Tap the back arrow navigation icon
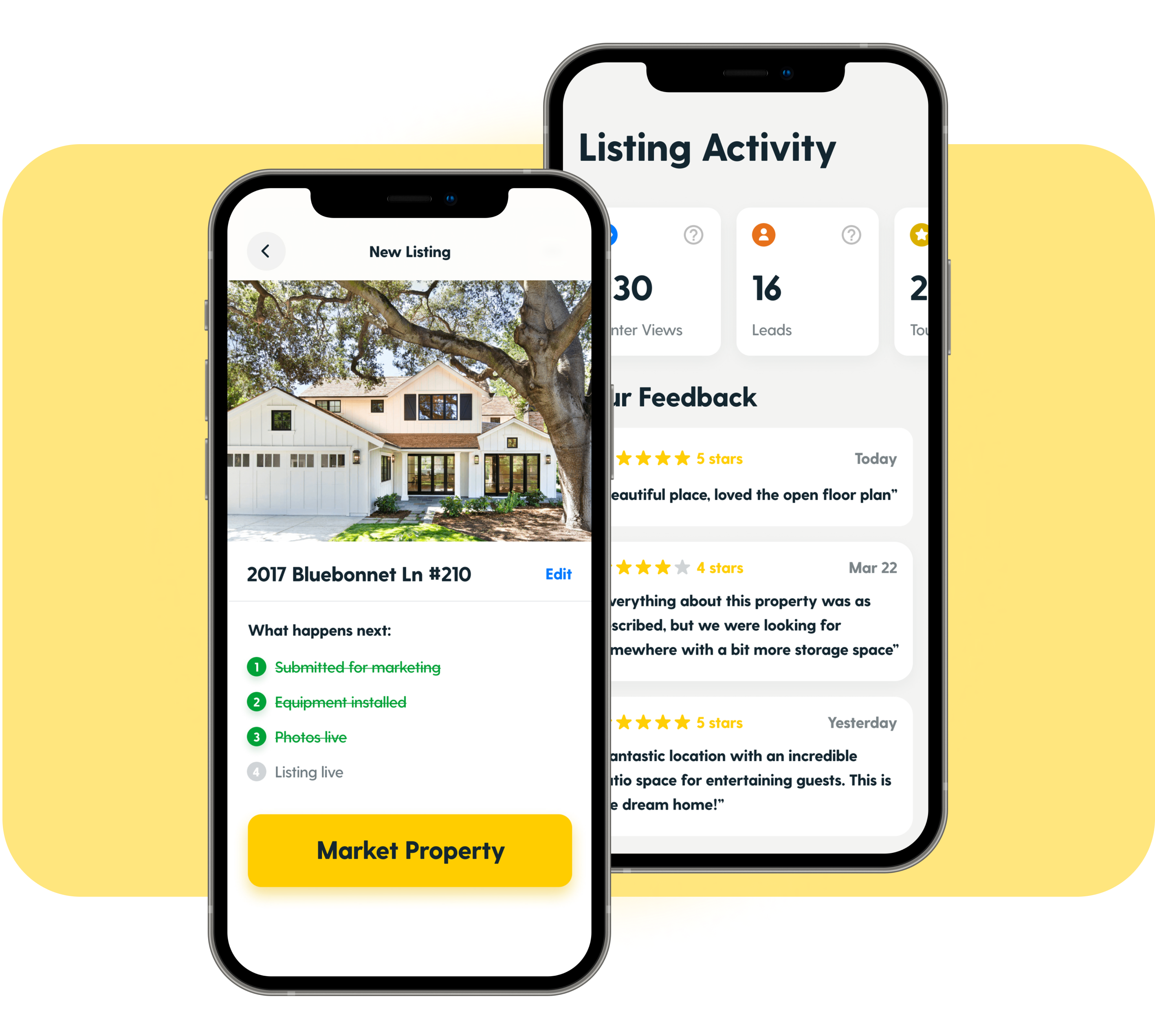The image size is (1155, 1036). (266, 251)
